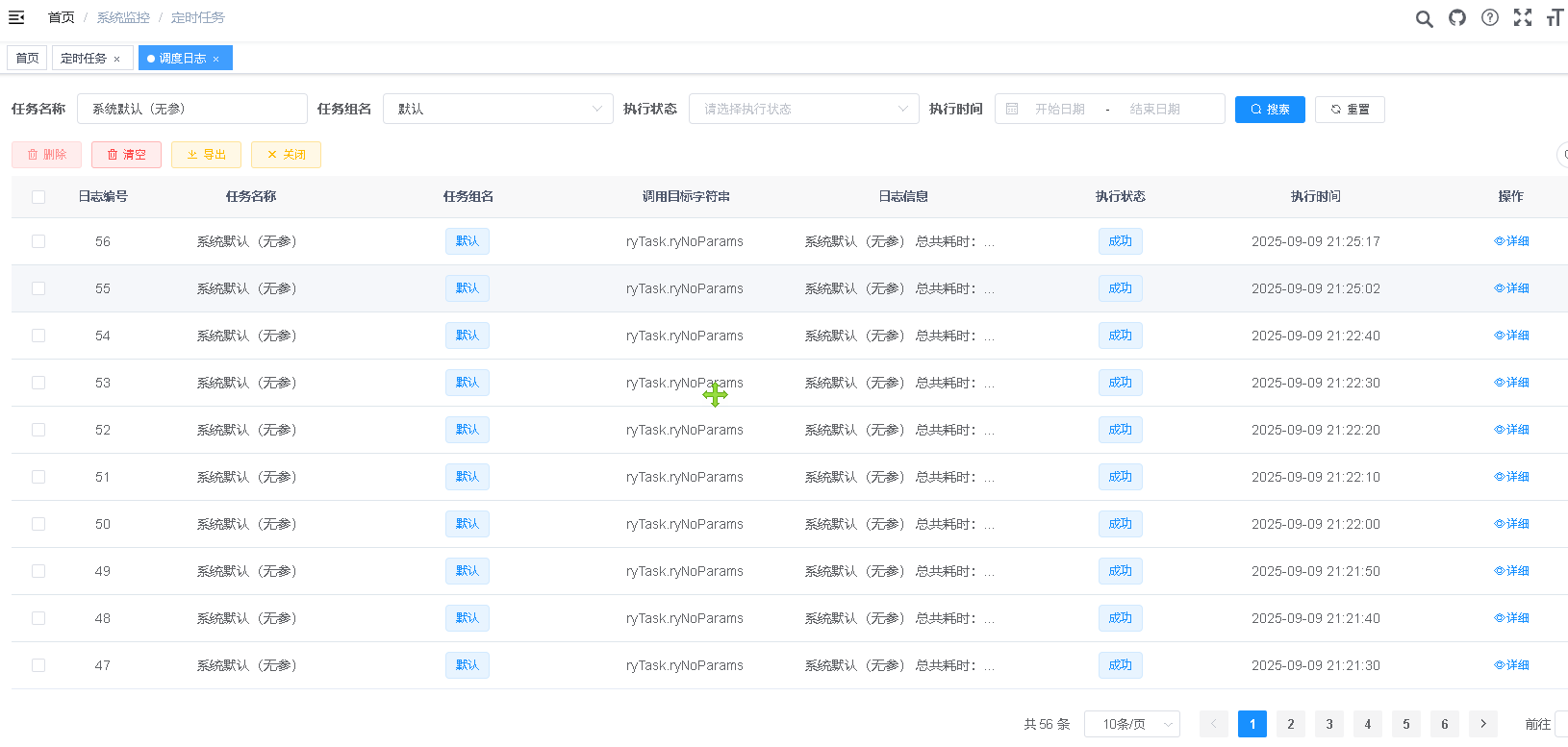
Task: Open 详细 link for log 53
Action: pos(1511,383)
